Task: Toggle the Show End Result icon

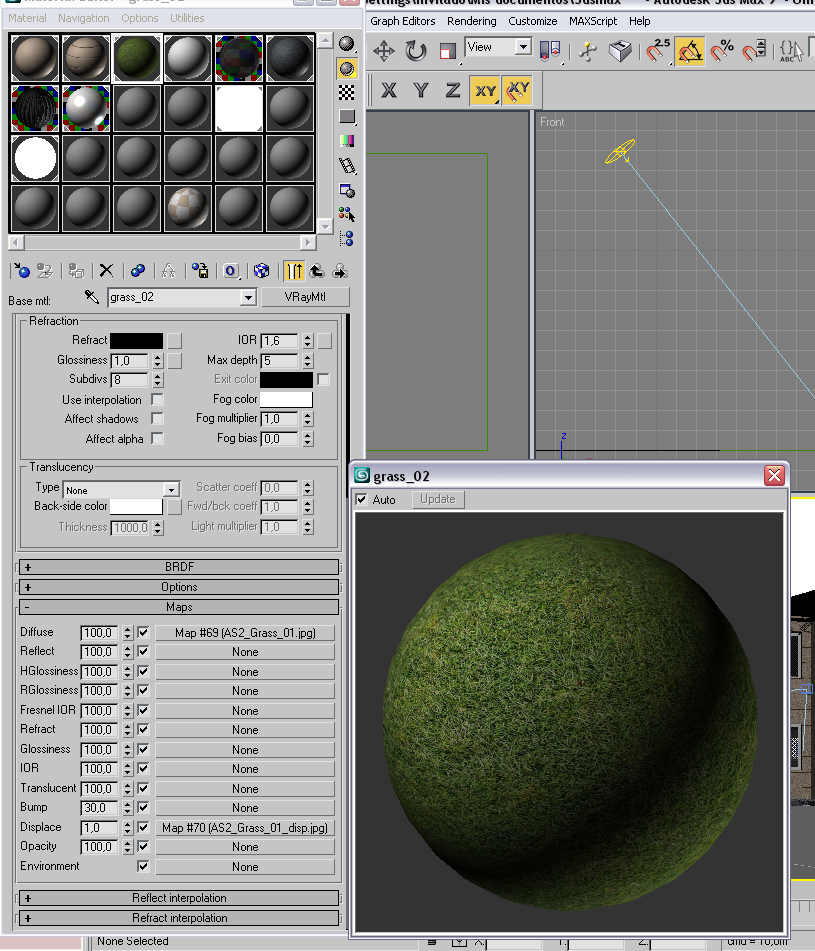Action: click(294, 271)
